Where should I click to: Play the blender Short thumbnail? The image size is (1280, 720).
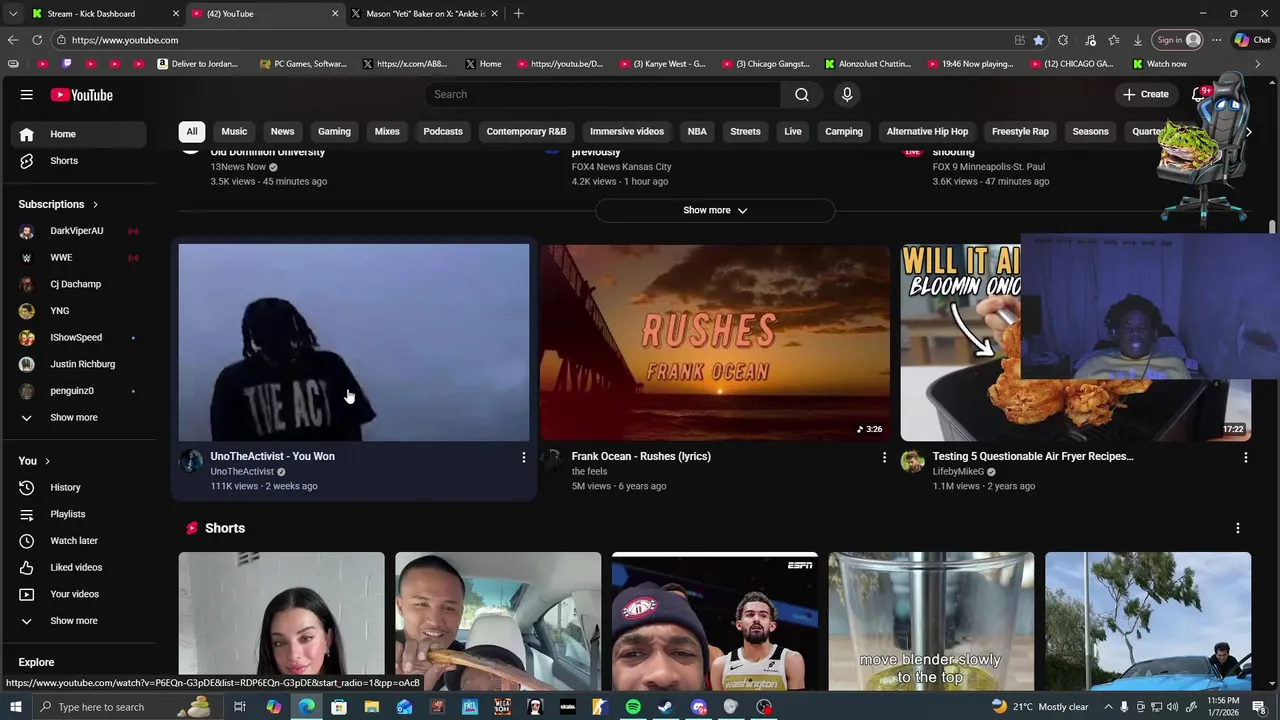click(931, 621)
